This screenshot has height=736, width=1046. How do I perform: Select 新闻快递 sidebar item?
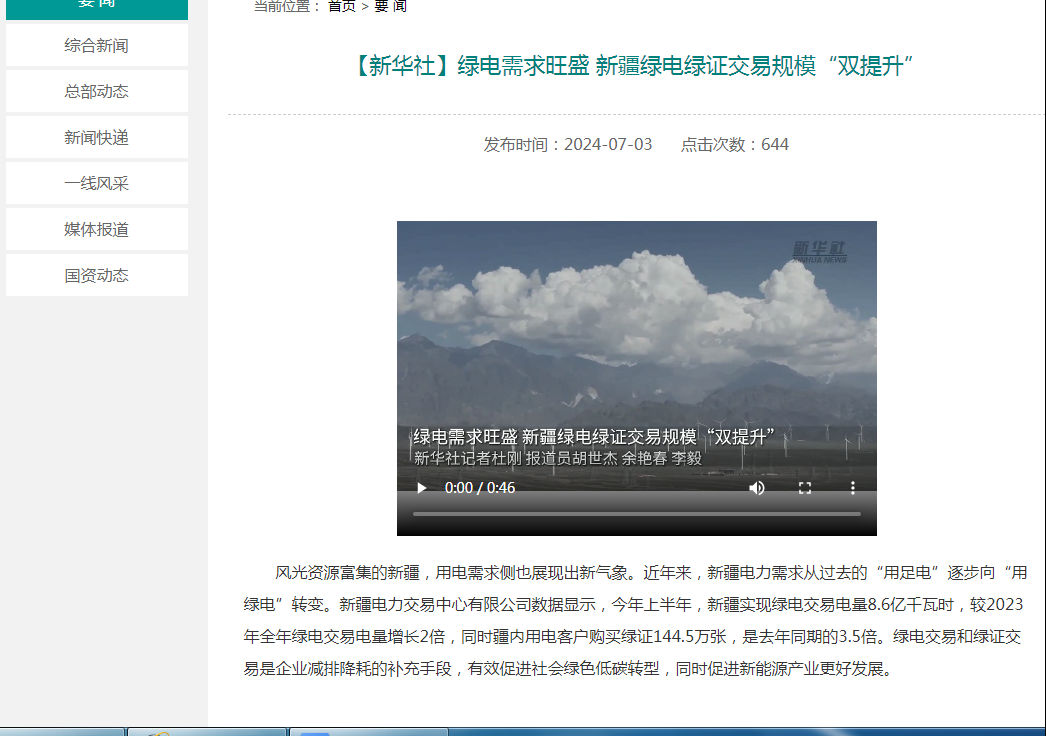97,137
